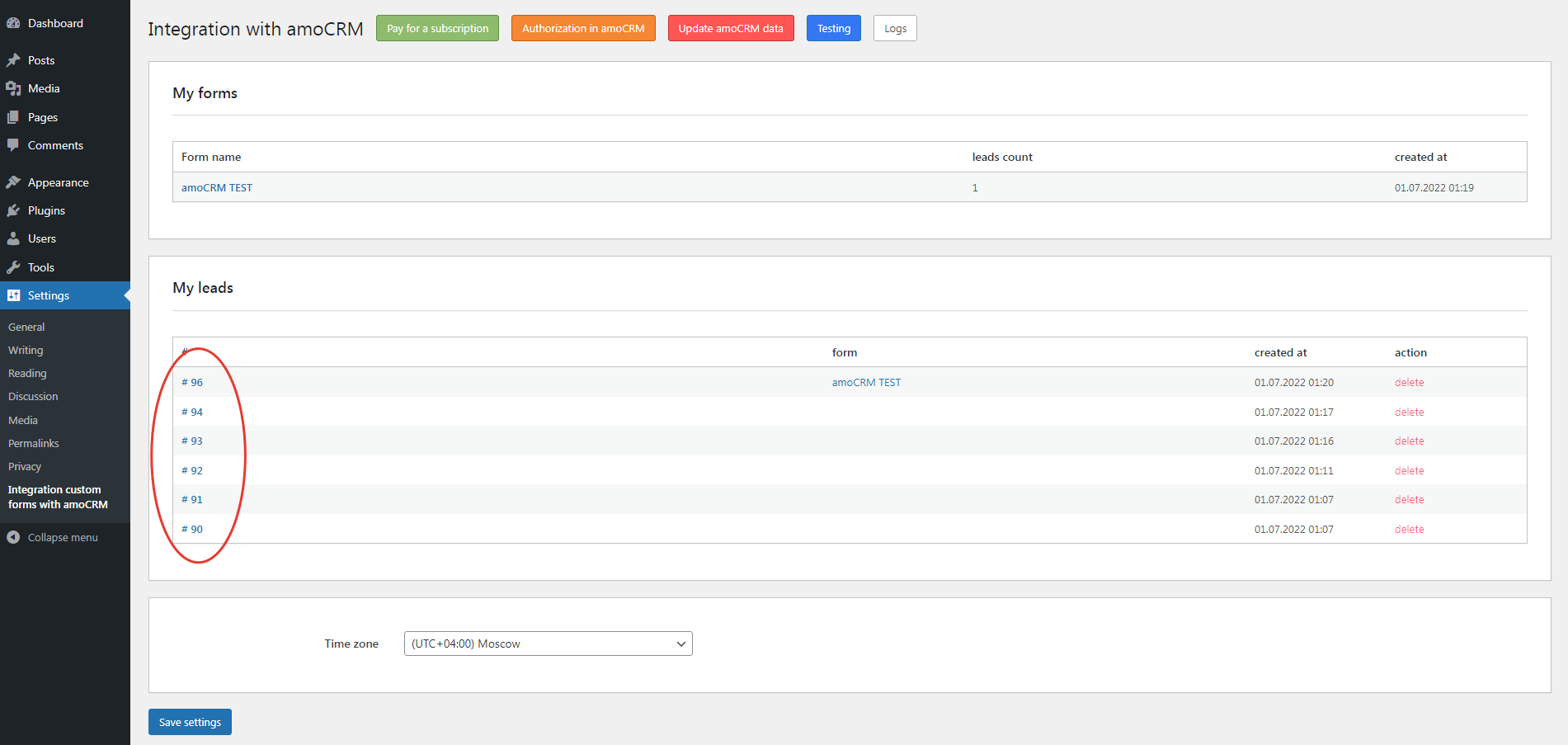Click the Form name column header
The width and height of the screenshot is (1568, 745).
pos(211,157)
